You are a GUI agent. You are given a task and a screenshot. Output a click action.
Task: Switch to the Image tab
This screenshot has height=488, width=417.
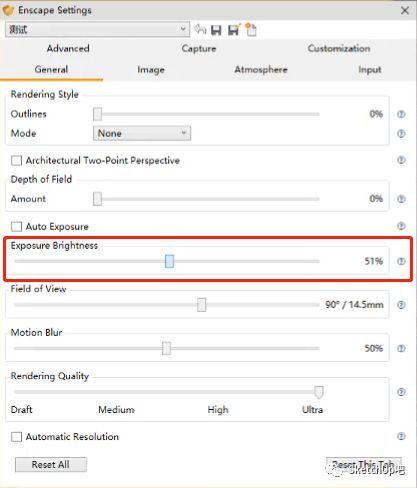[x=151, y=70]
